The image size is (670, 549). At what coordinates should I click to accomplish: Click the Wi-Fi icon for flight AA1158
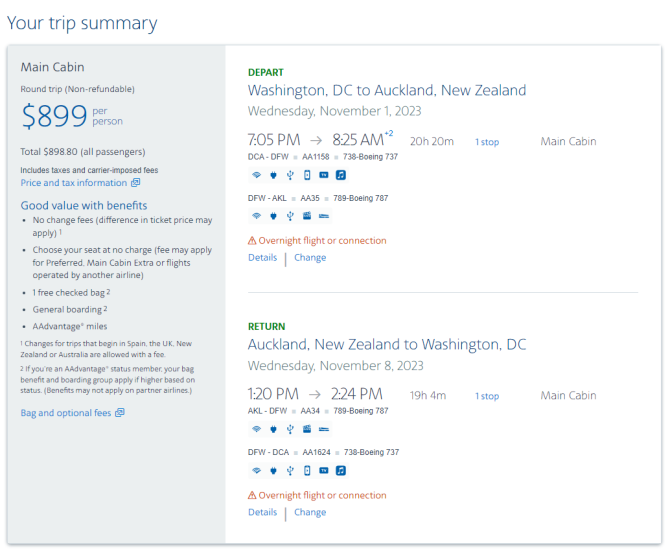coord(256,175)
